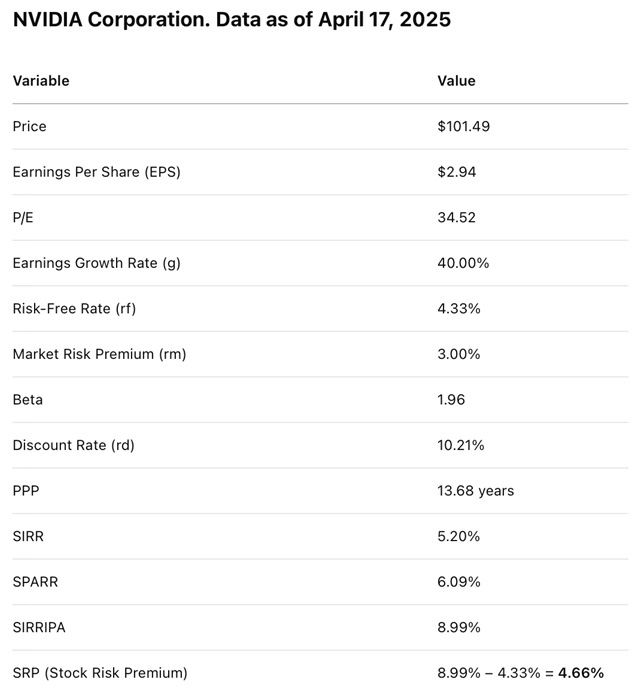Click the NVIDIA Corporation title heading
Image resolution: width=635 pixels, height=694 pixels.
point(232,20)
